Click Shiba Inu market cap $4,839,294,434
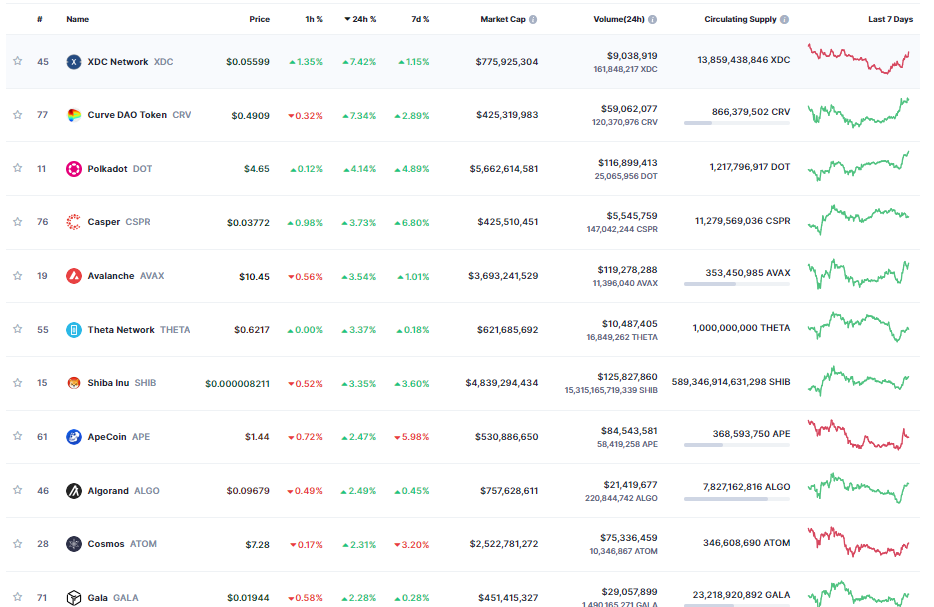934x607 pixels. pos(502,383)
